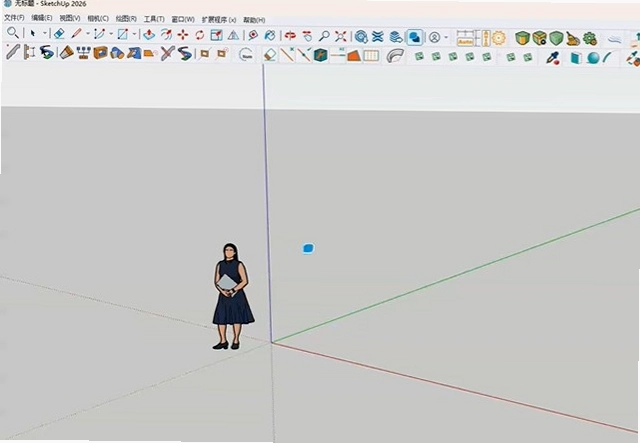This screenshot has height=443, width=640.
Task: Select the Scale tool
Action: [x=216, y=35]
